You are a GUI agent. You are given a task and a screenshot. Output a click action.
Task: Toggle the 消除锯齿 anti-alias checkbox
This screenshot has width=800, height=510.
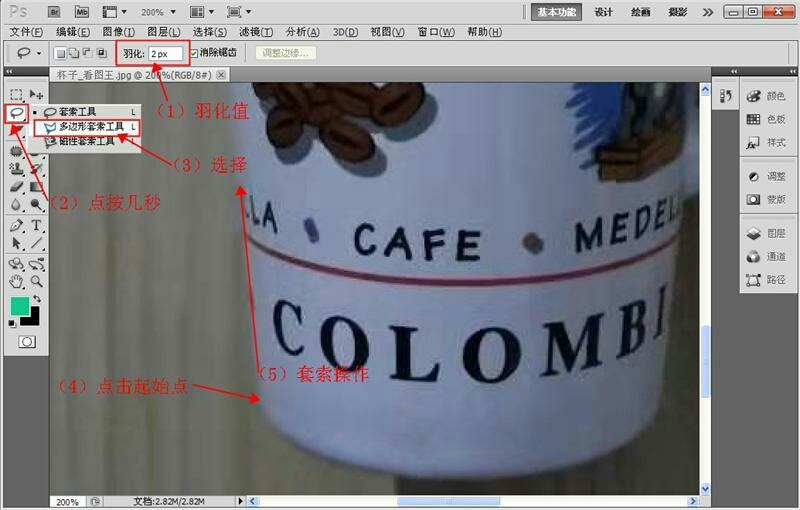pyautogui.click(x=194, y=53)
